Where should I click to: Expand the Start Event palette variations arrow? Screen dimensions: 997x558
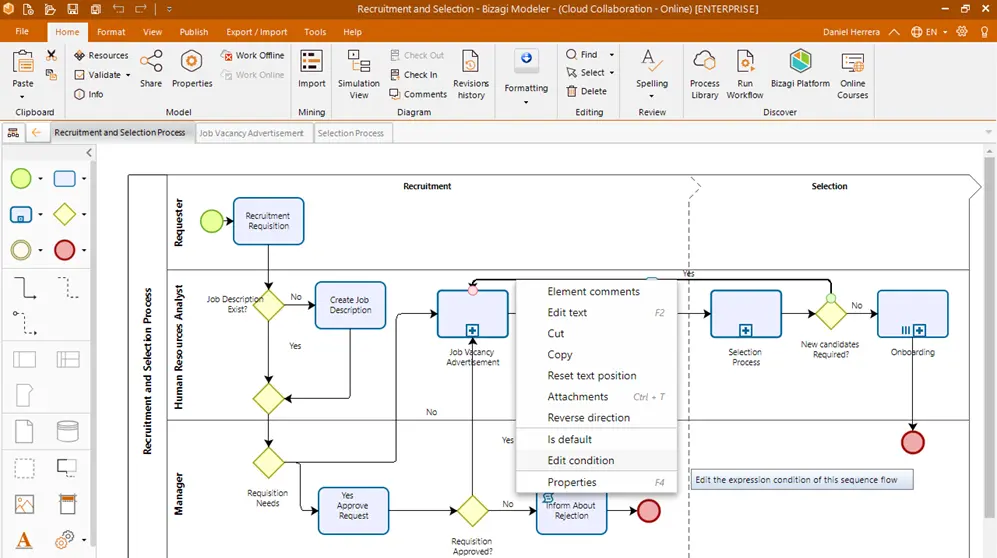point(41,179)
